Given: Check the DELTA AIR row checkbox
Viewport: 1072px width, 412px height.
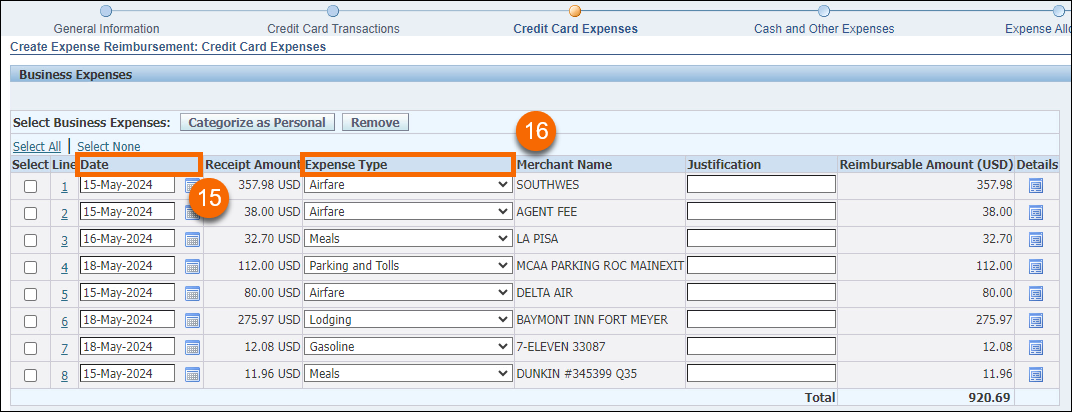Looking at the screenshot, I should [x=31, y=294].
